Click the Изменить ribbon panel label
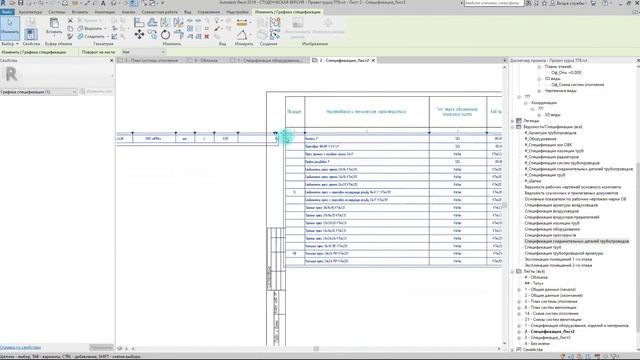 point(172,44)
